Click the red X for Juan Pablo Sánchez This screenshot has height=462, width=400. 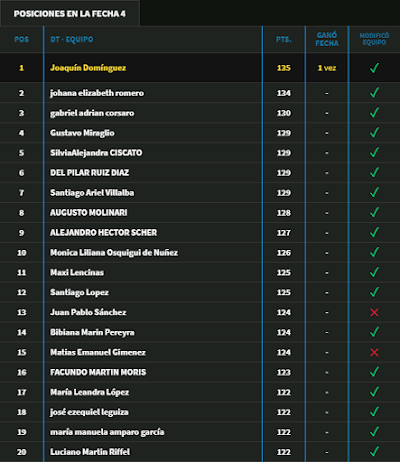(x=374, y=312)
